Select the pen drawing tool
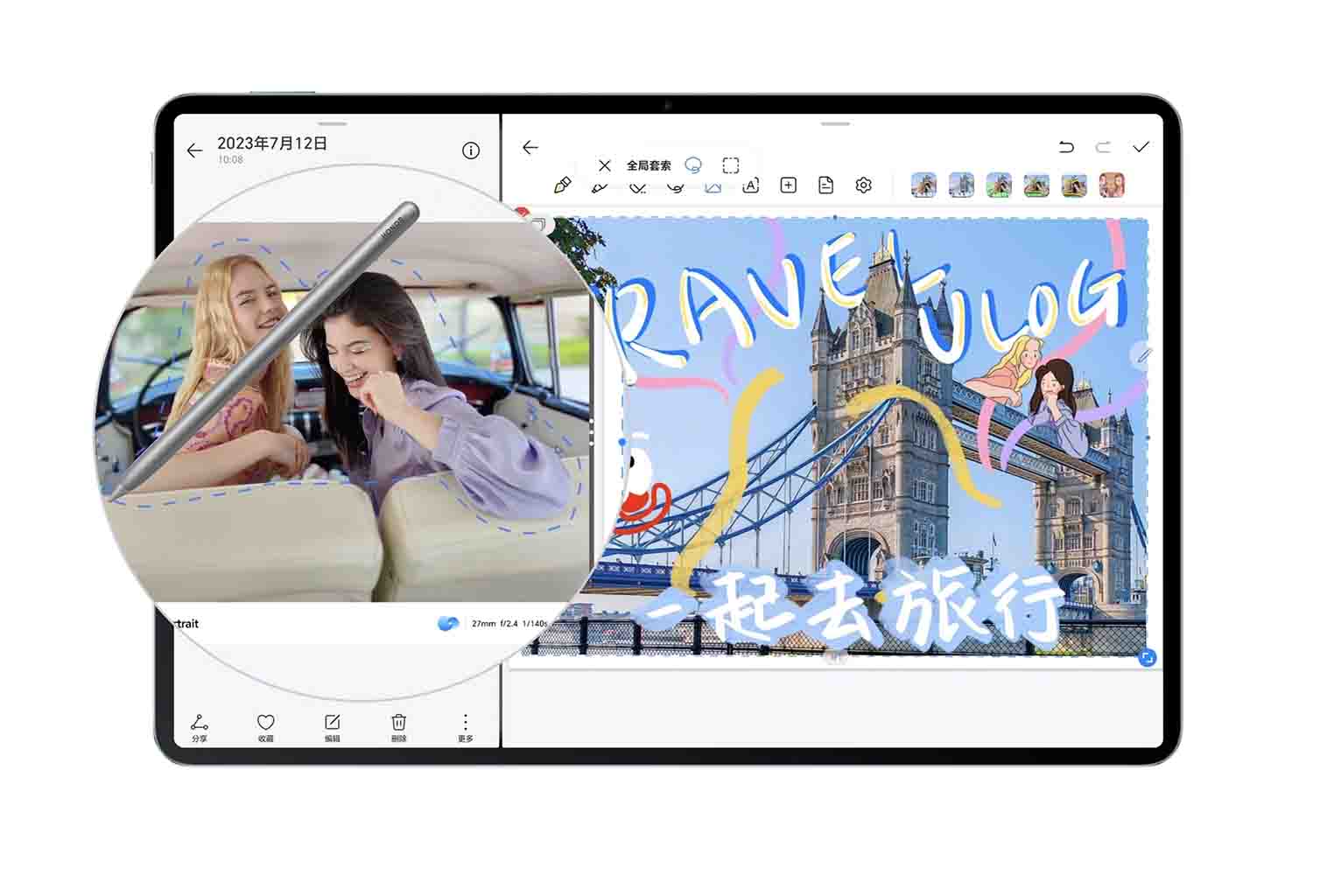The height and width of the screenshot is (896, 1334). coord(563,185)
